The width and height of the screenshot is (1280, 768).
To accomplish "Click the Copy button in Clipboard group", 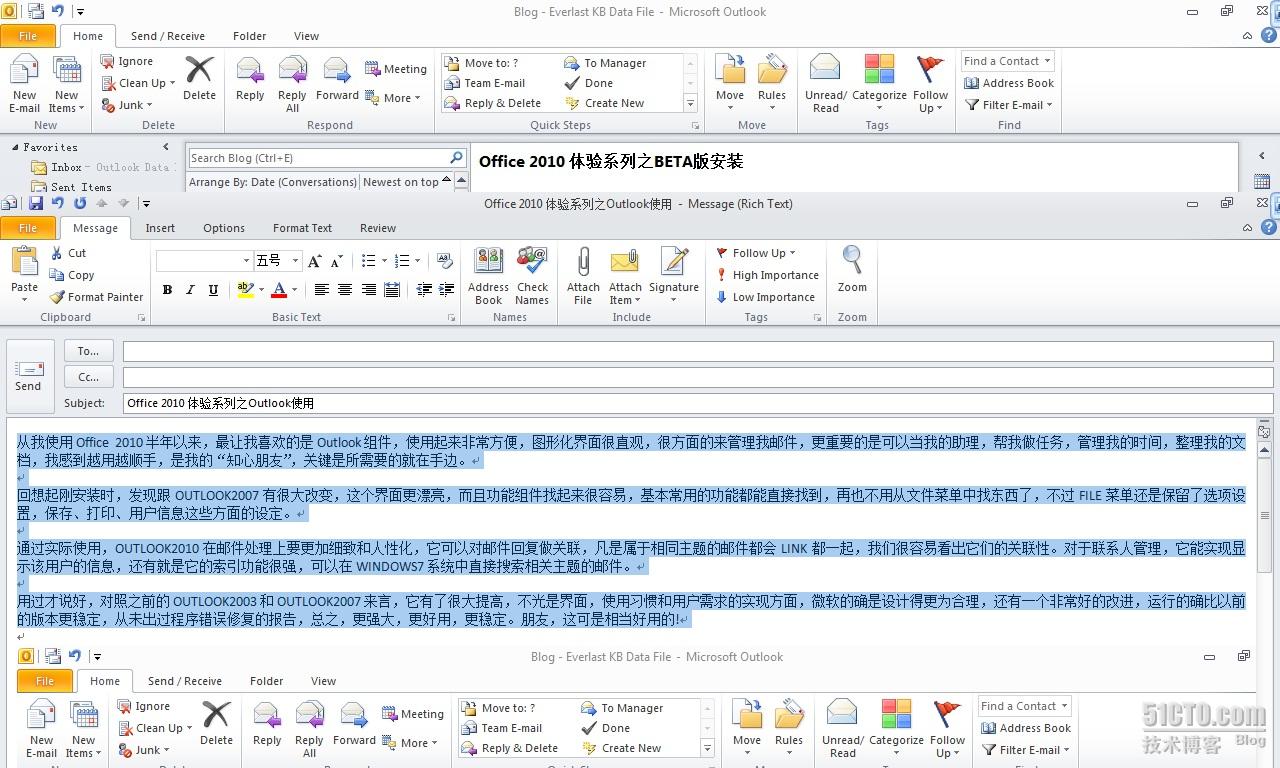I will click(x=72, y=275).
